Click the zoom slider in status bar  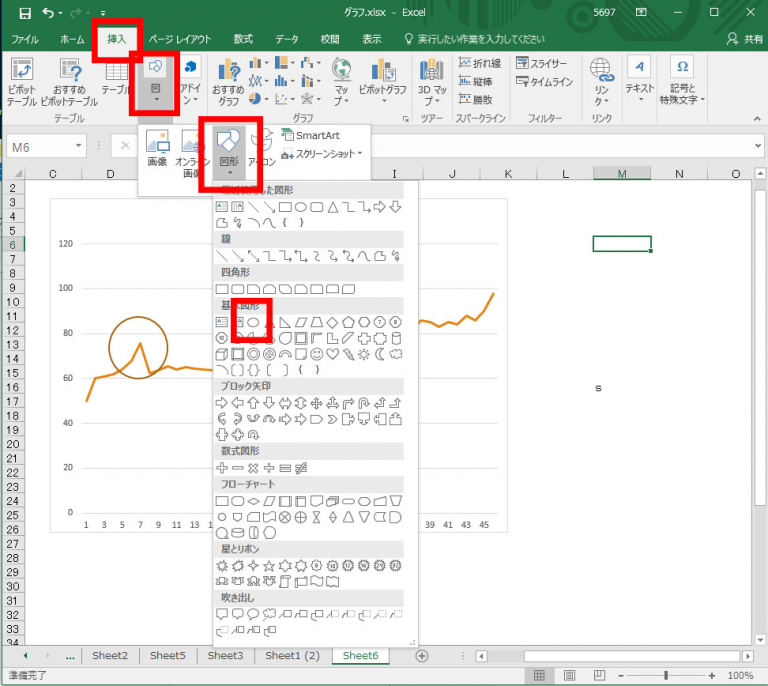[x=666, y=675]
